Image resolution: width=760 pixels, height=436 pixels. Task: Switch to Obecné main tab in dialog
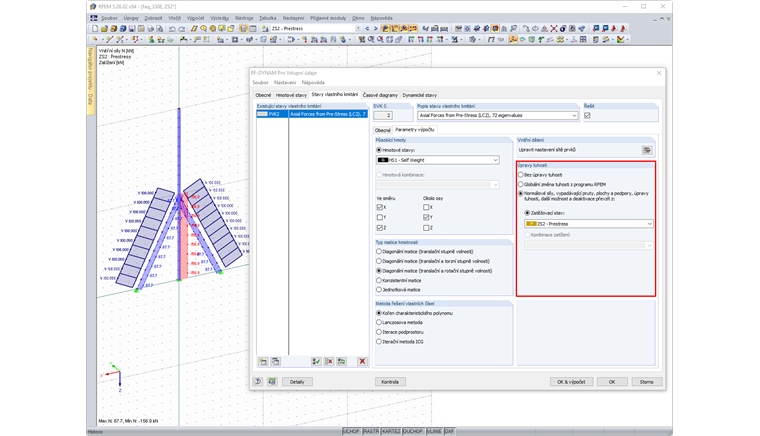click(263, 95)
